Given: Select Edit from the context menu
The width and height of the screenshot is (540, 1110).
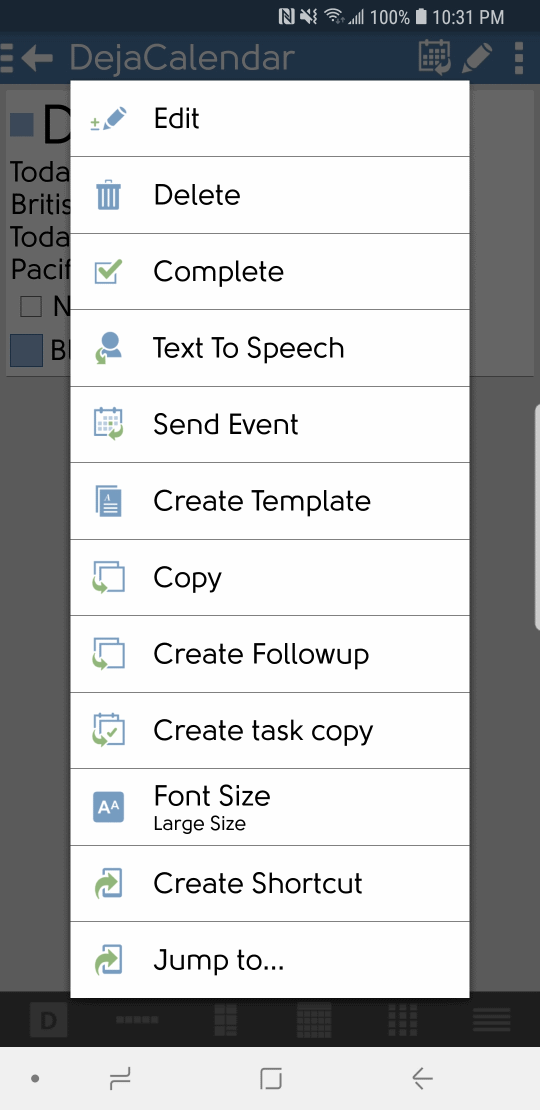Looking at the screenshot, I should click(x=270, y=118).
